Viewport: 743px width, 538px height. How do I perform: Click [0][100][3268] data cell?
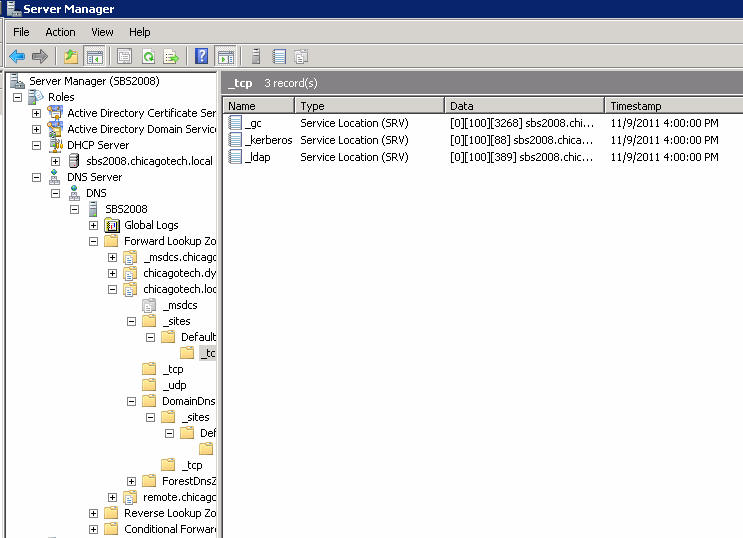point(522,123)
